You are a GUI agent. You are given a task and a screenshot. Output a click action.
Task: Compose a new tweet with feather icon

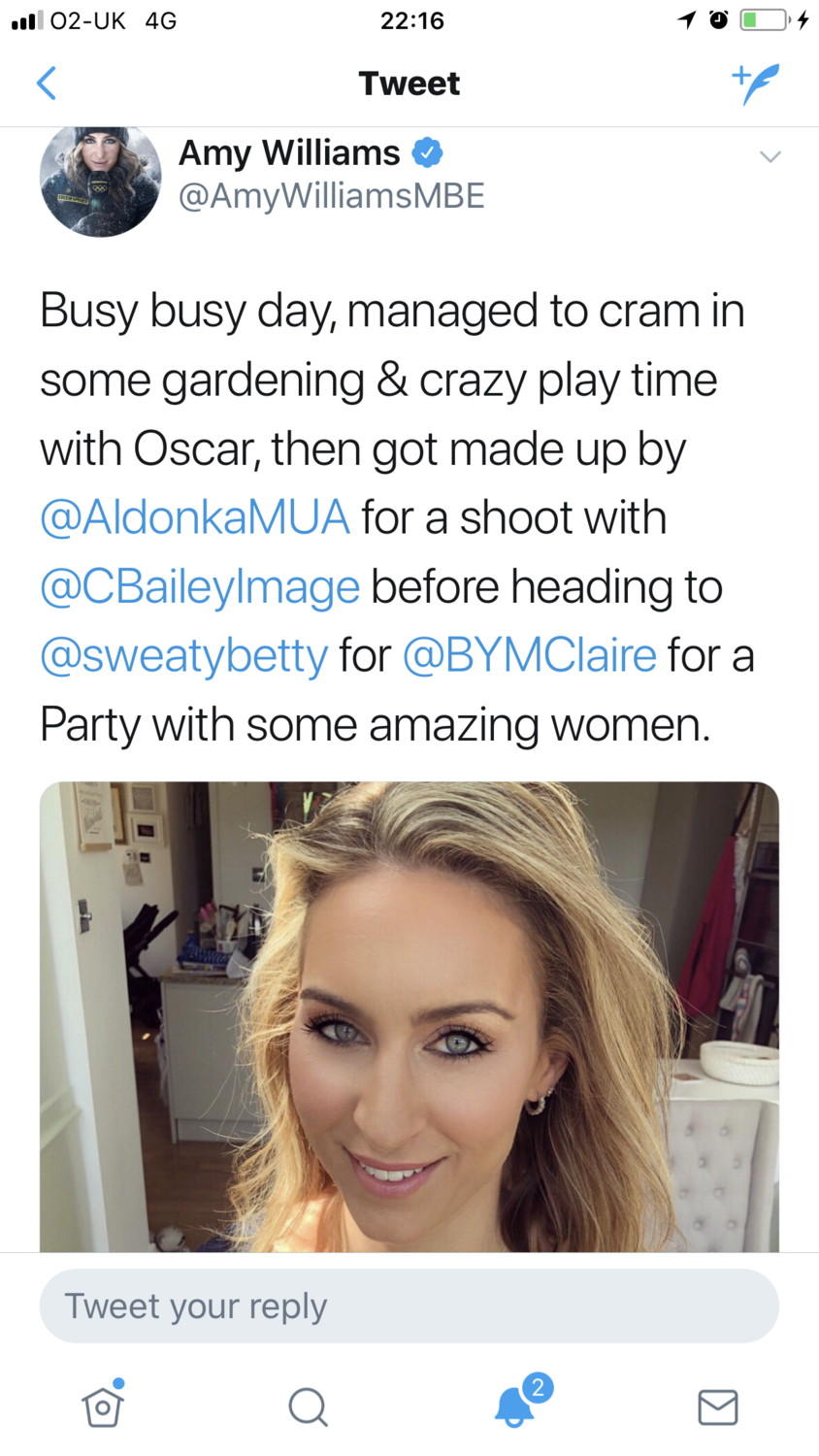coord(755,83)
